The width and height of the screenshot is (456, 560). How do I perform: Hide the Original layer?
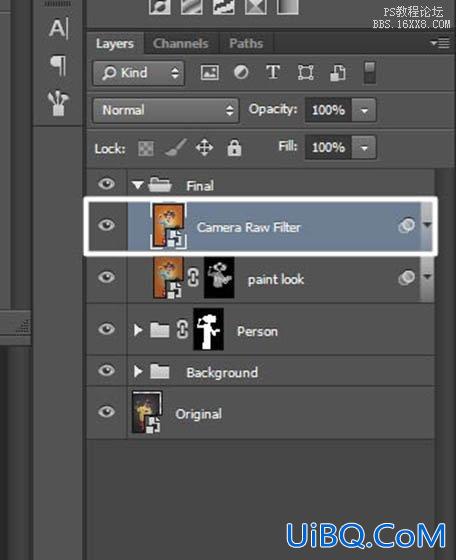point(106,412)
